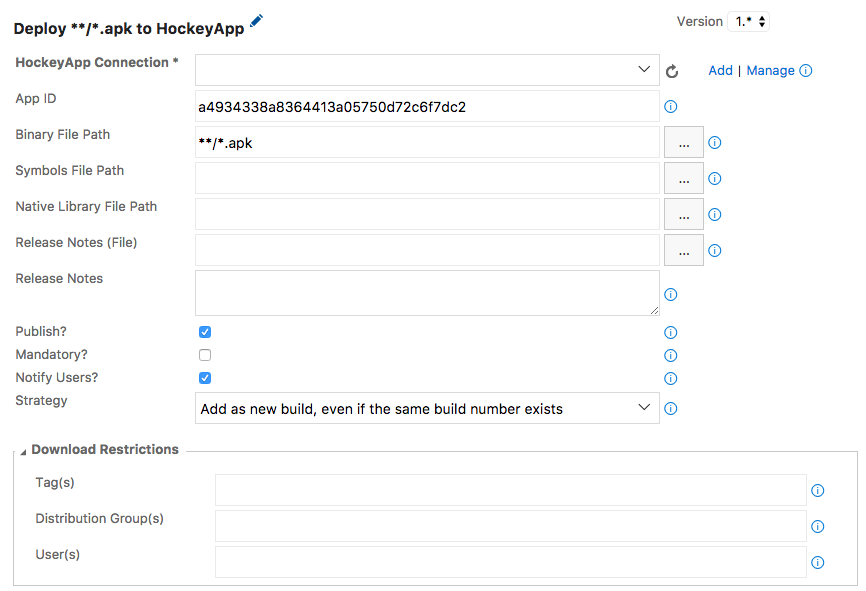Uncheck Notify Users
The image size is (866, 591).
[205, 378]
